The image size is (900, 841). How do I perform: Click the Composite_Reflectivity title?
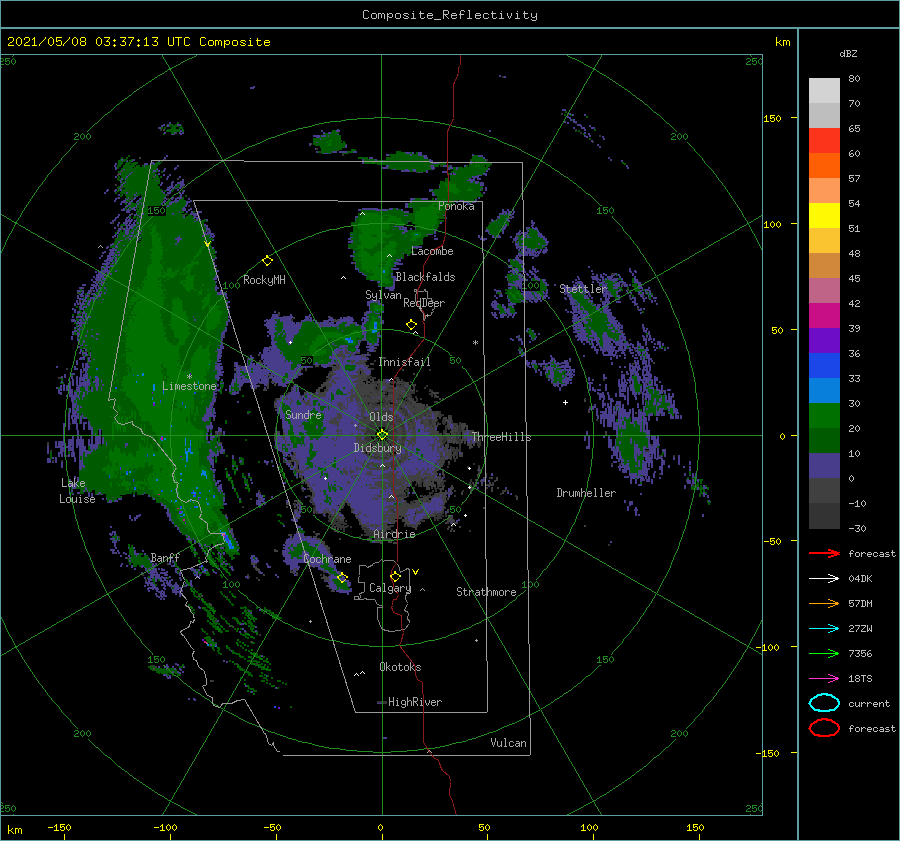coord(450,15)
